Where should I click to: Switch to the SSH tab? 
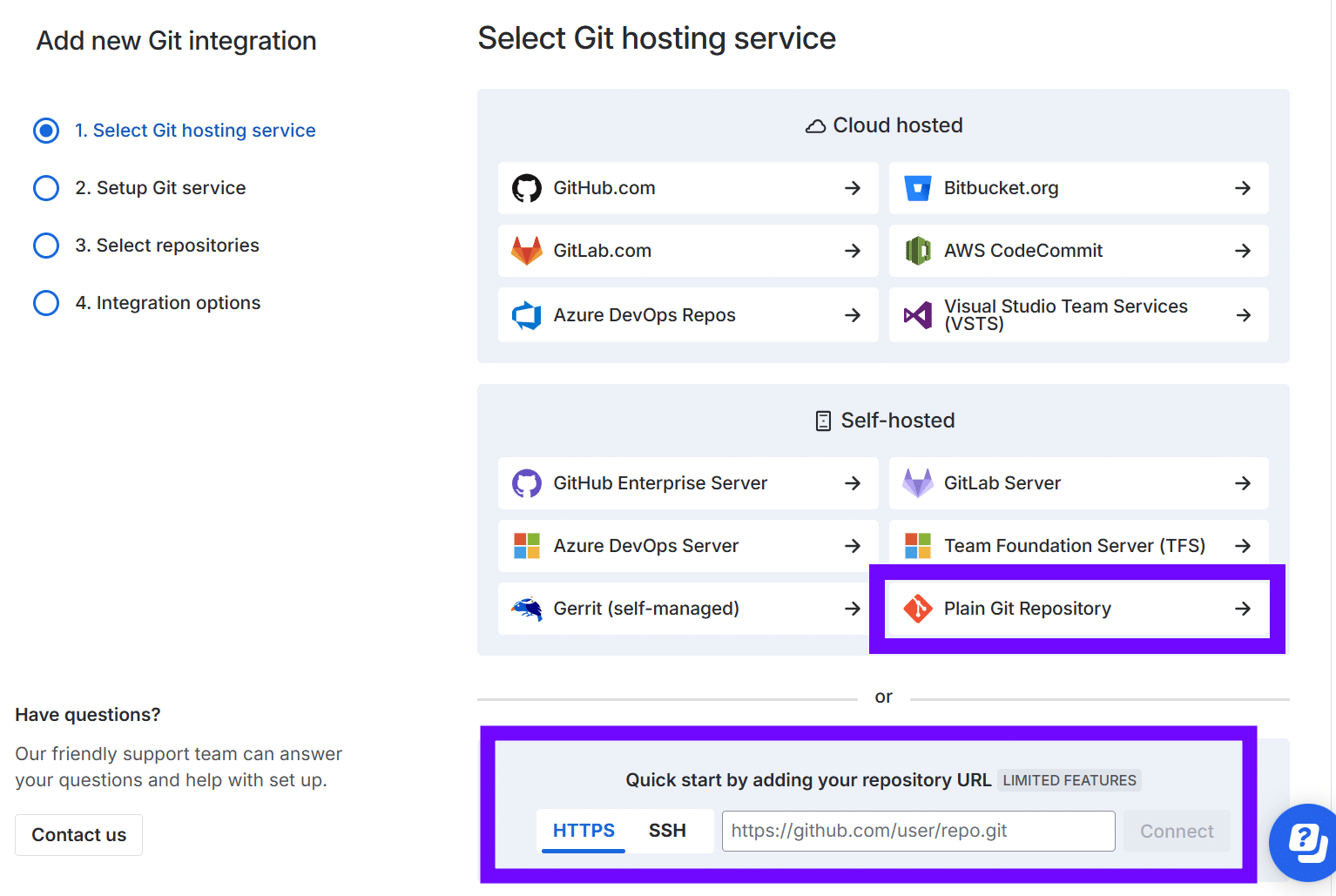667,831
